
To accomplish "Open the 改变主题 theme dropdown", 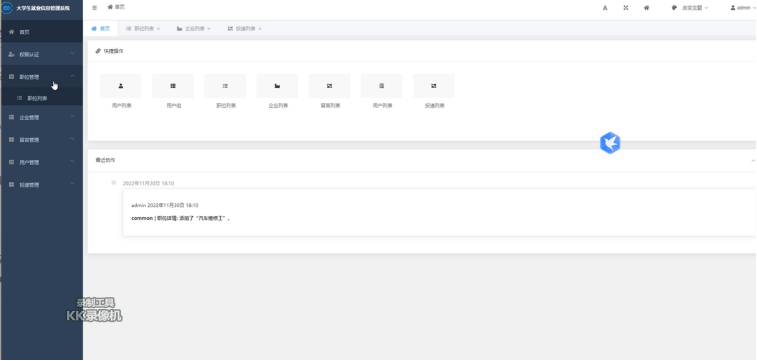I will pos(695,8).
